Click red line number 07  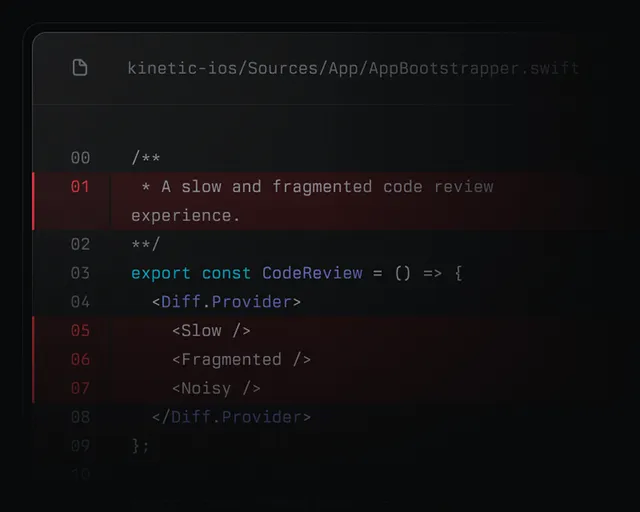pyautogui.click(x=80, y=388)
